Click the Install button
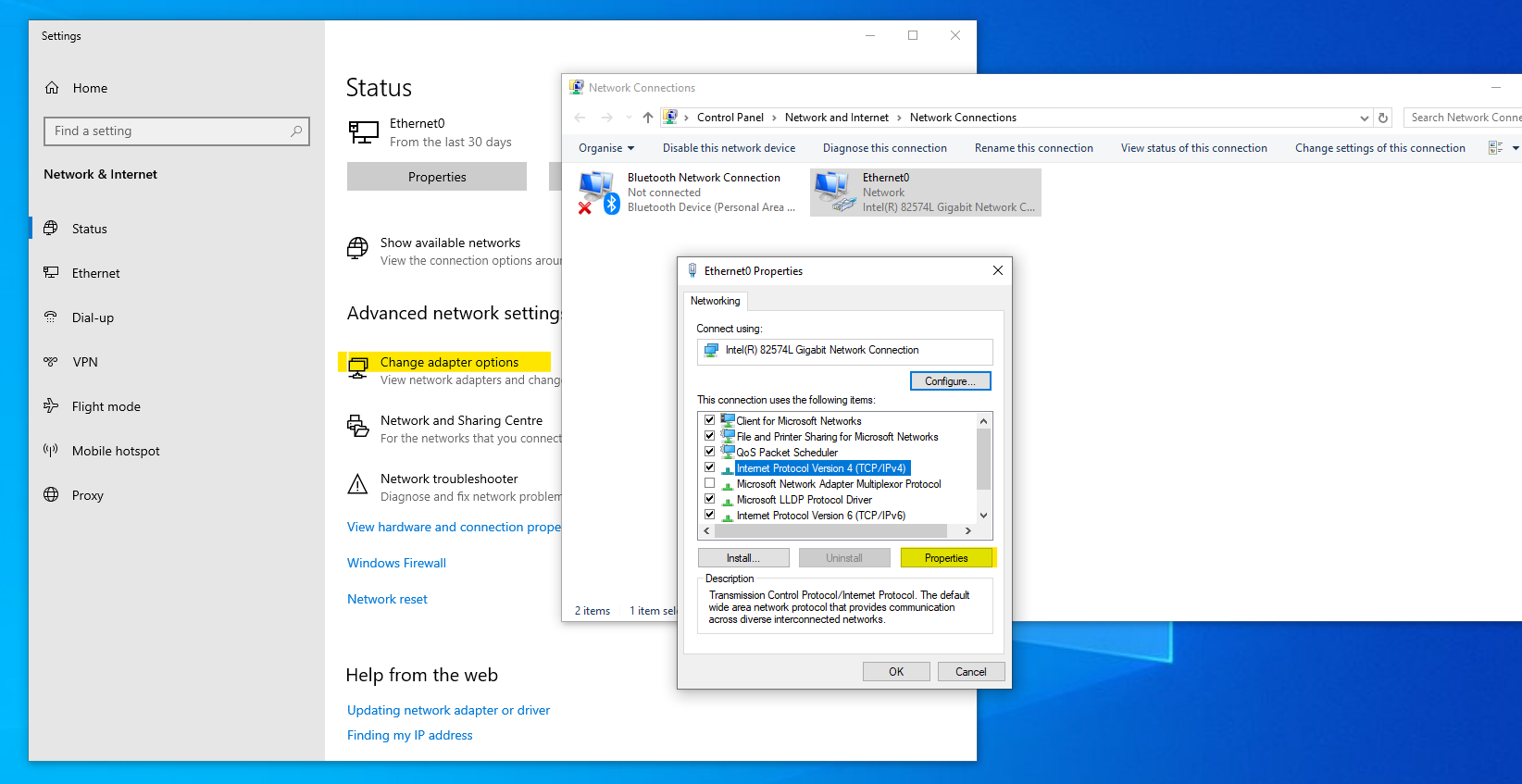This screenshot has width=1522, height=784. point(743,558)
